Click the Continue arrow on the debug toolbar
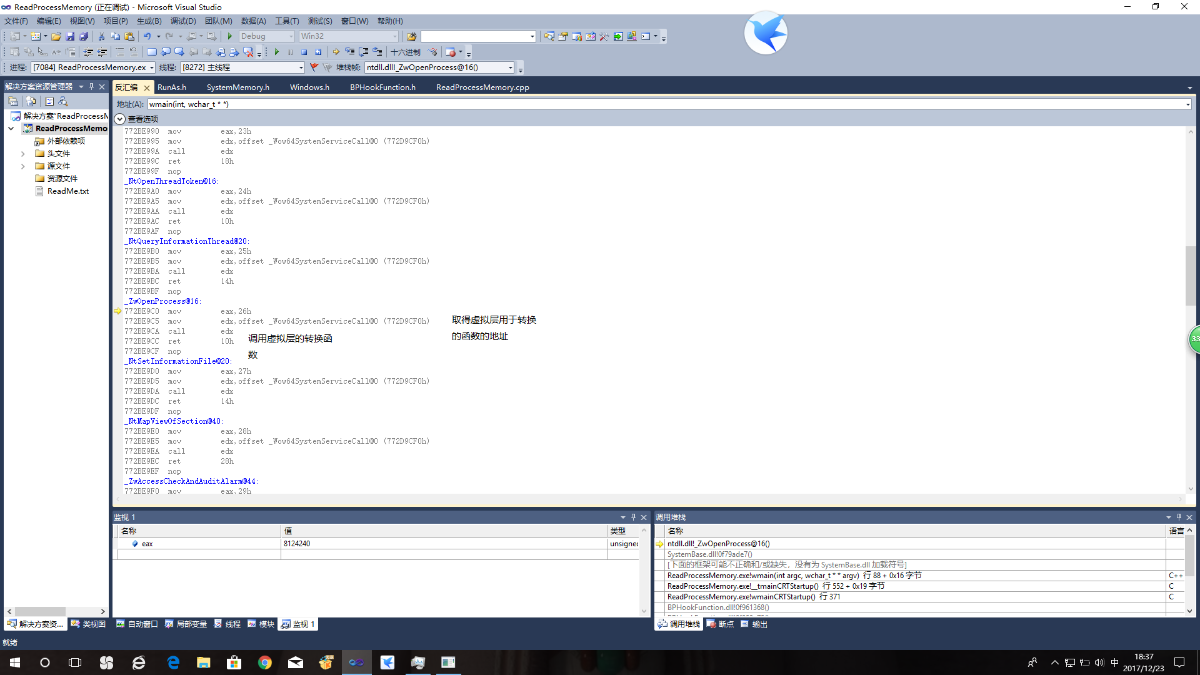Viewport: 1200px width, 675px height. coord(276,52)
